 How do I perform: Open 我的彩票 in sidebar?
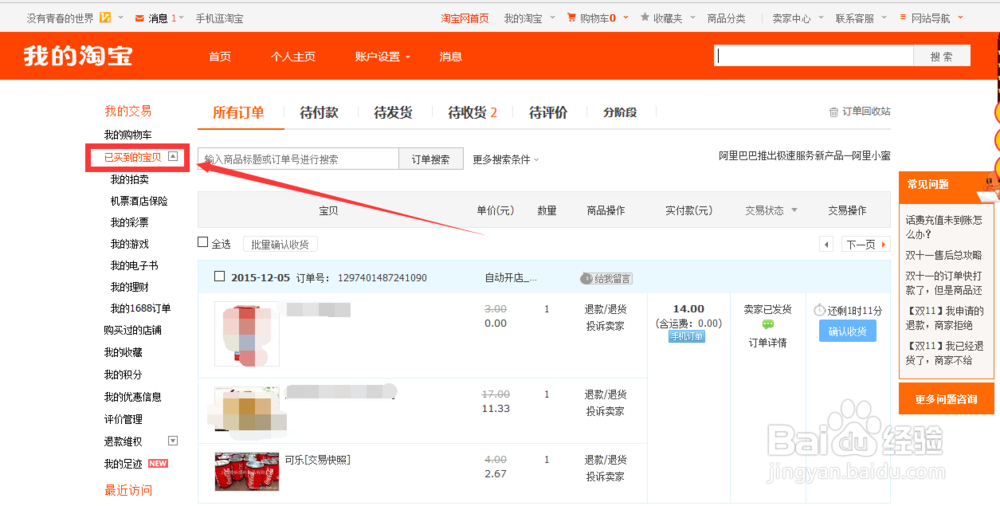tap(129, 223)
